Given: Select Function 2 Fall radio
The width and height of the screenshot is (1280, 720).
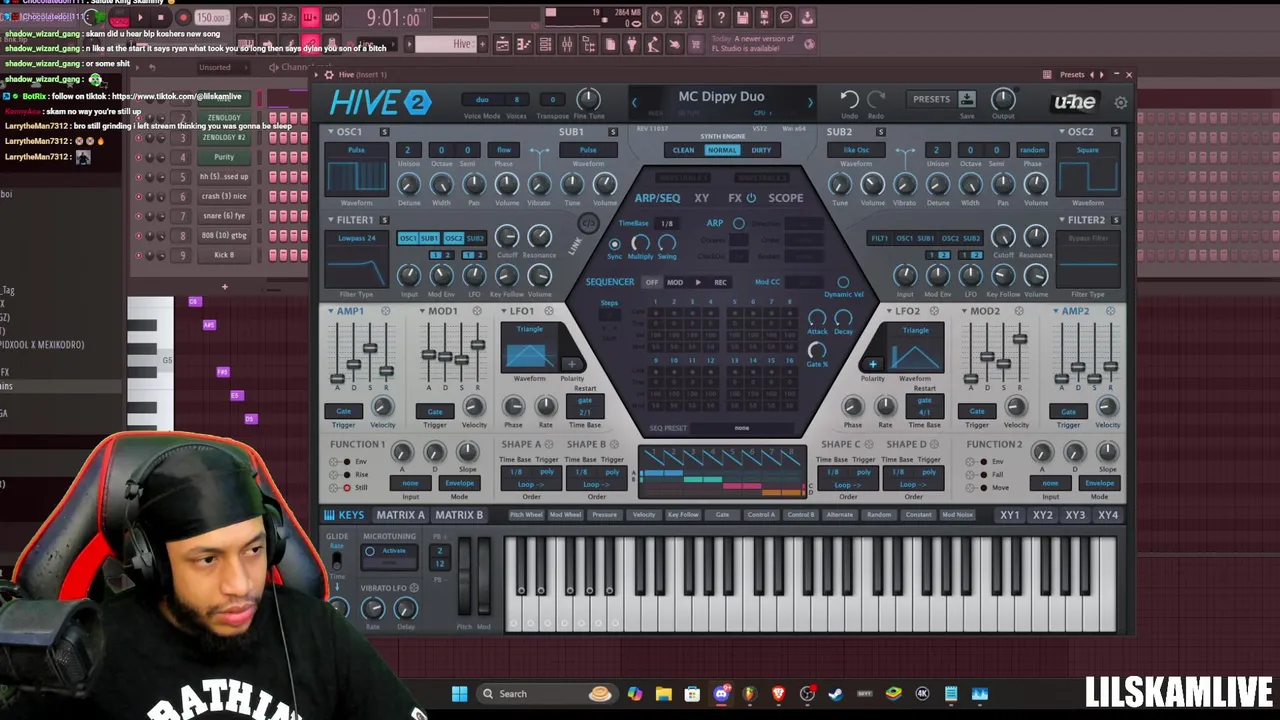Looking at the screenshot, I should [x=984, y=475].
